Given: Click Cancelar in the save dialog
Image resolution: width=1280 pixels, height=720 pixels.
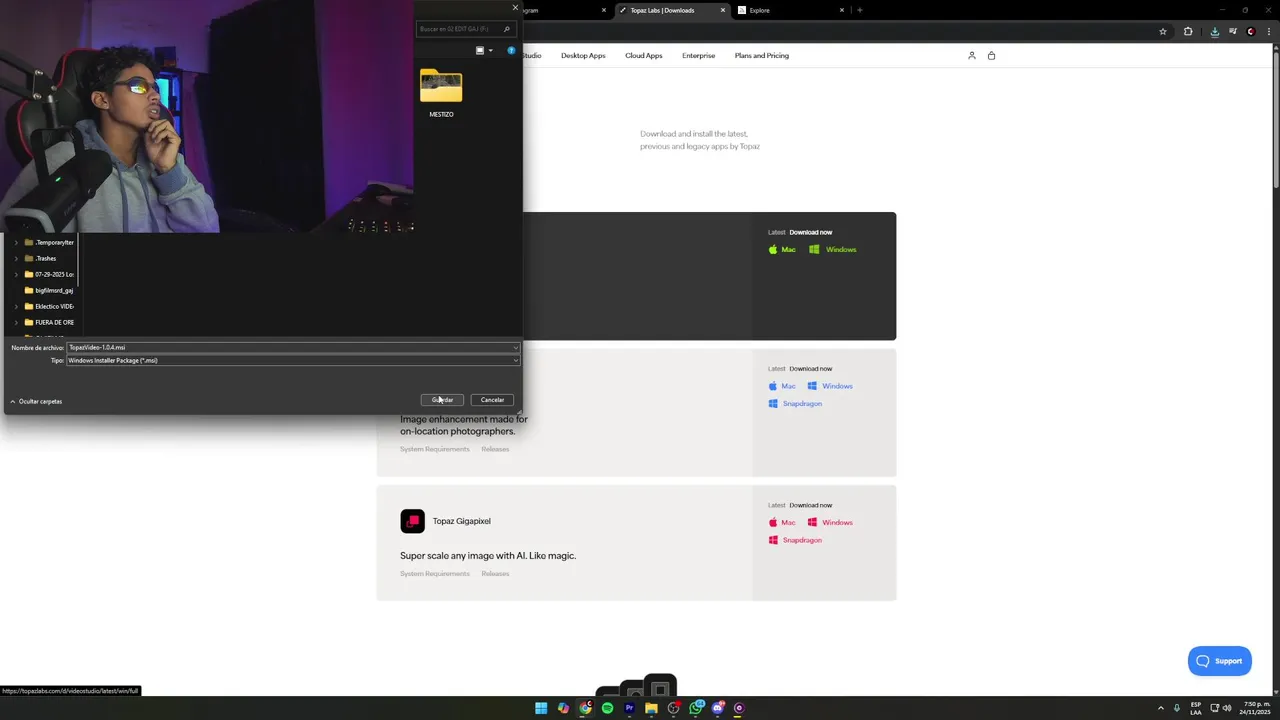Looking at the screenshot, I should click(x=492, y=400).
